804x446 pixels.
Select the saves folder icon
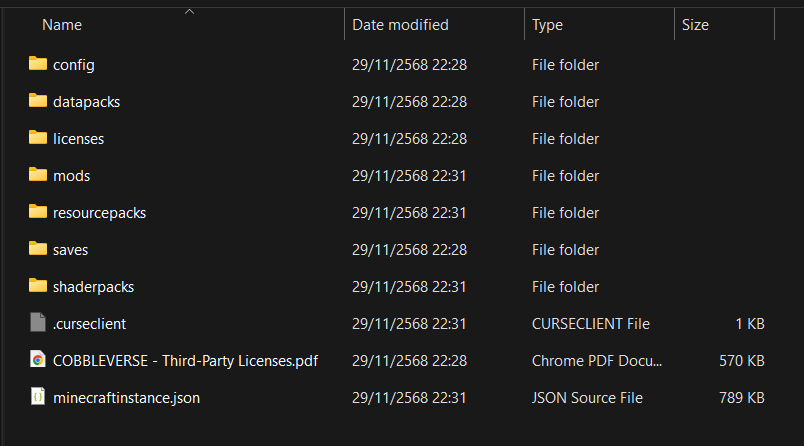tap(38, 249)
